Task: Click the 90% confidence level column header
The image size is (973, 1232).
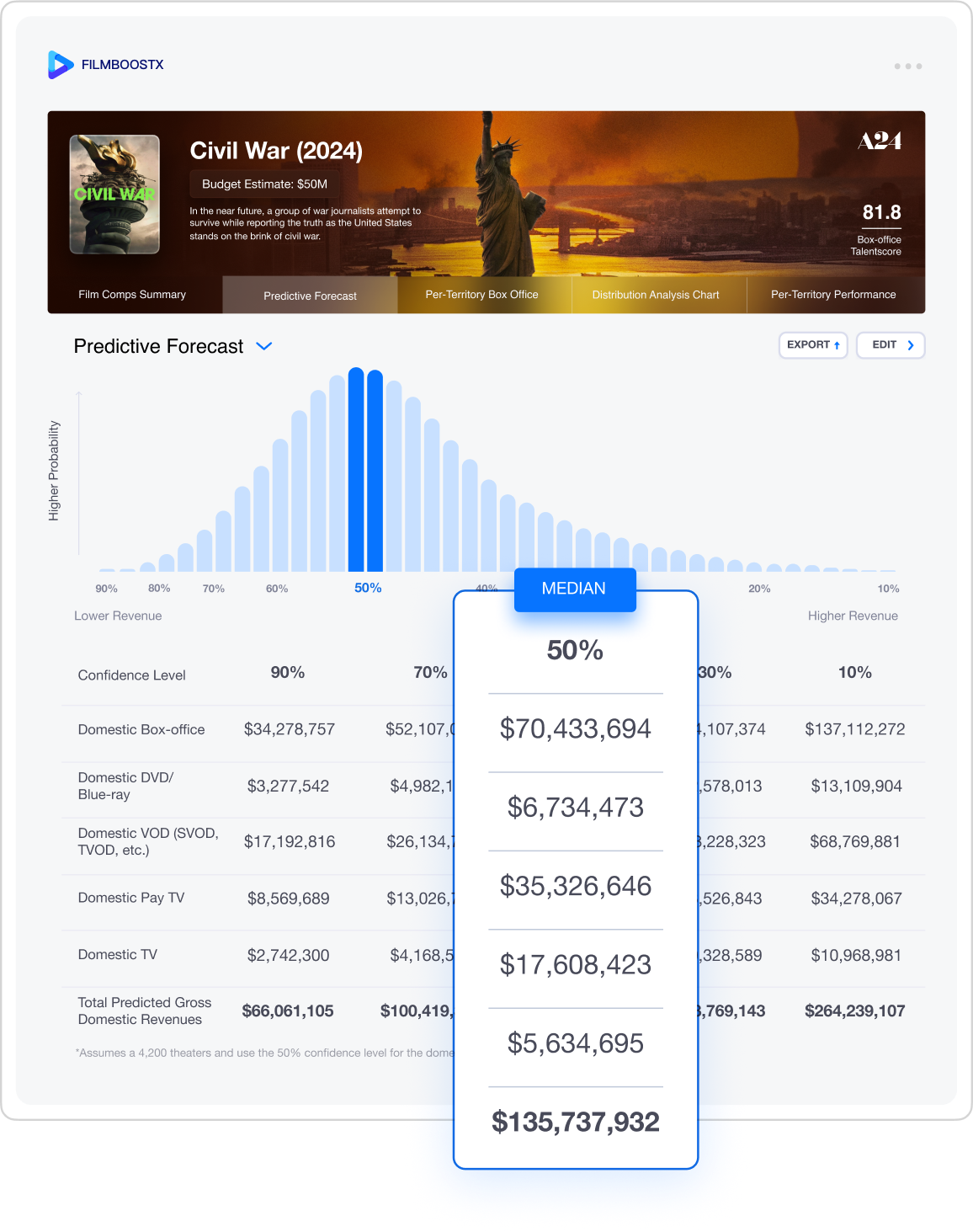Action: click(x=287, y=672)
